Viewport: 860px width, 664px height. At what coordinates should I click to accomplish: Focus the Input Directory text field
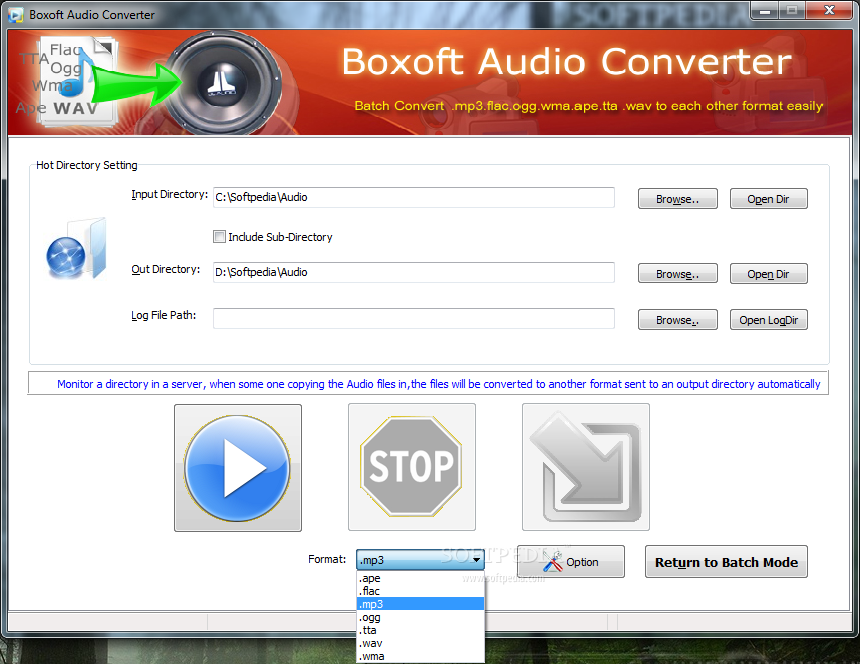coord(414,197)
